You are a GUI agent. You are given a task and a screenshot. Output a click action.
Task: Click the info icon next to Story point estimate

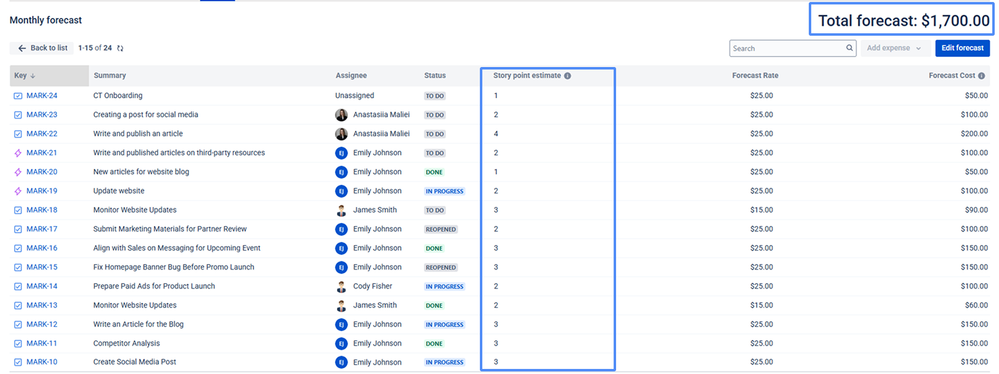[568, 75]
